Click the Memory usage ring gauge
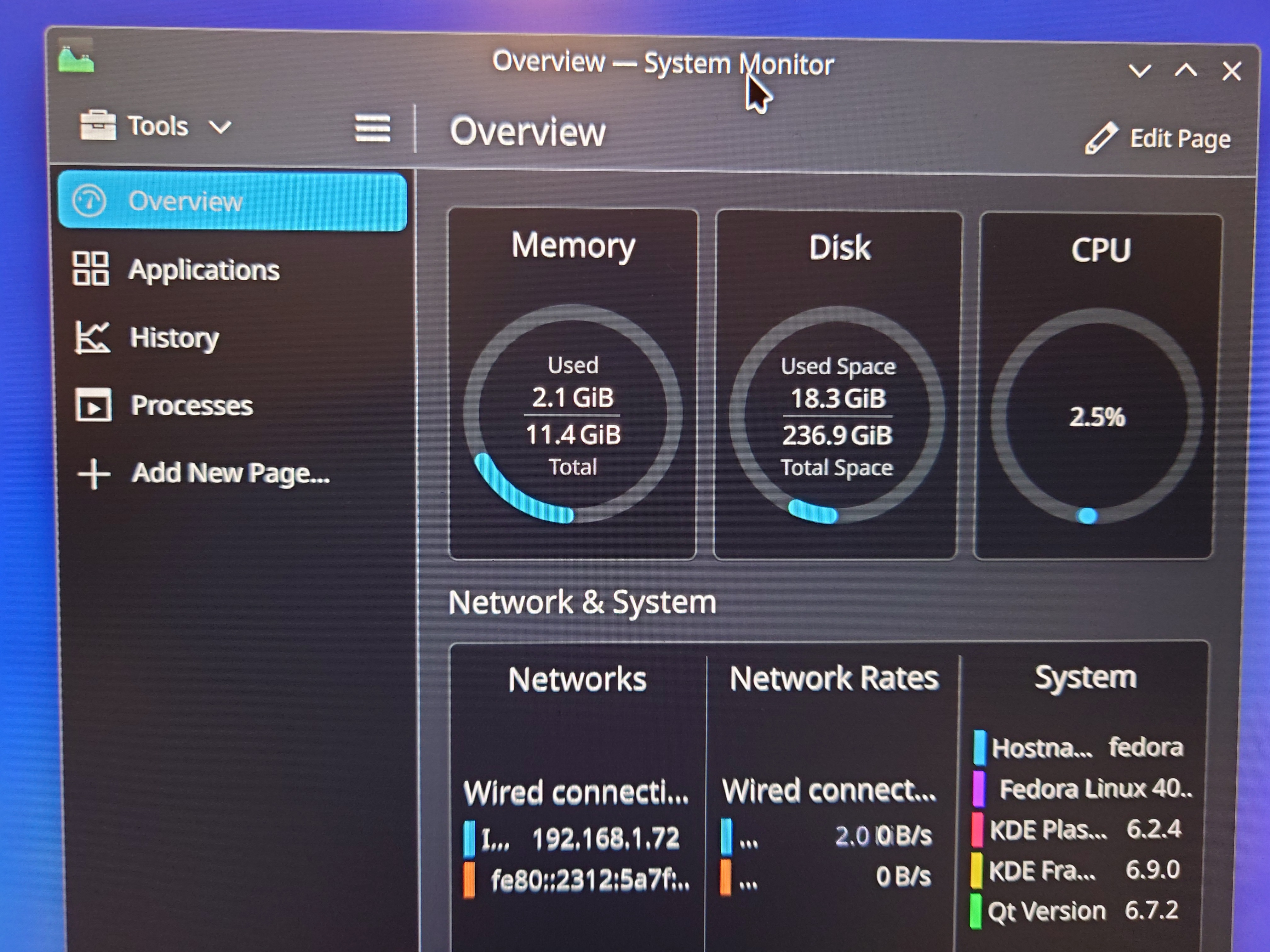Image resolution: width=1270 pixels, height=952 pixels. click(572, 414)
